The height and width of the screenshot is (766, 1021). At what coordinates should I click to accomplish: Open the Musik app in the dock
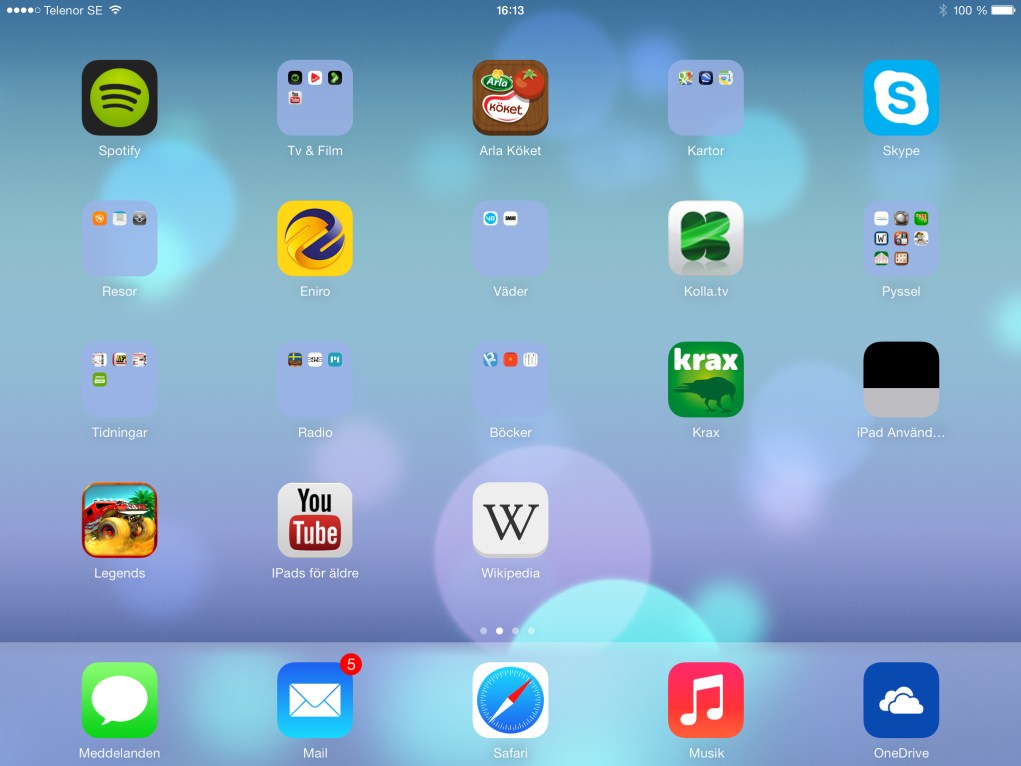(x=705, y=700)
